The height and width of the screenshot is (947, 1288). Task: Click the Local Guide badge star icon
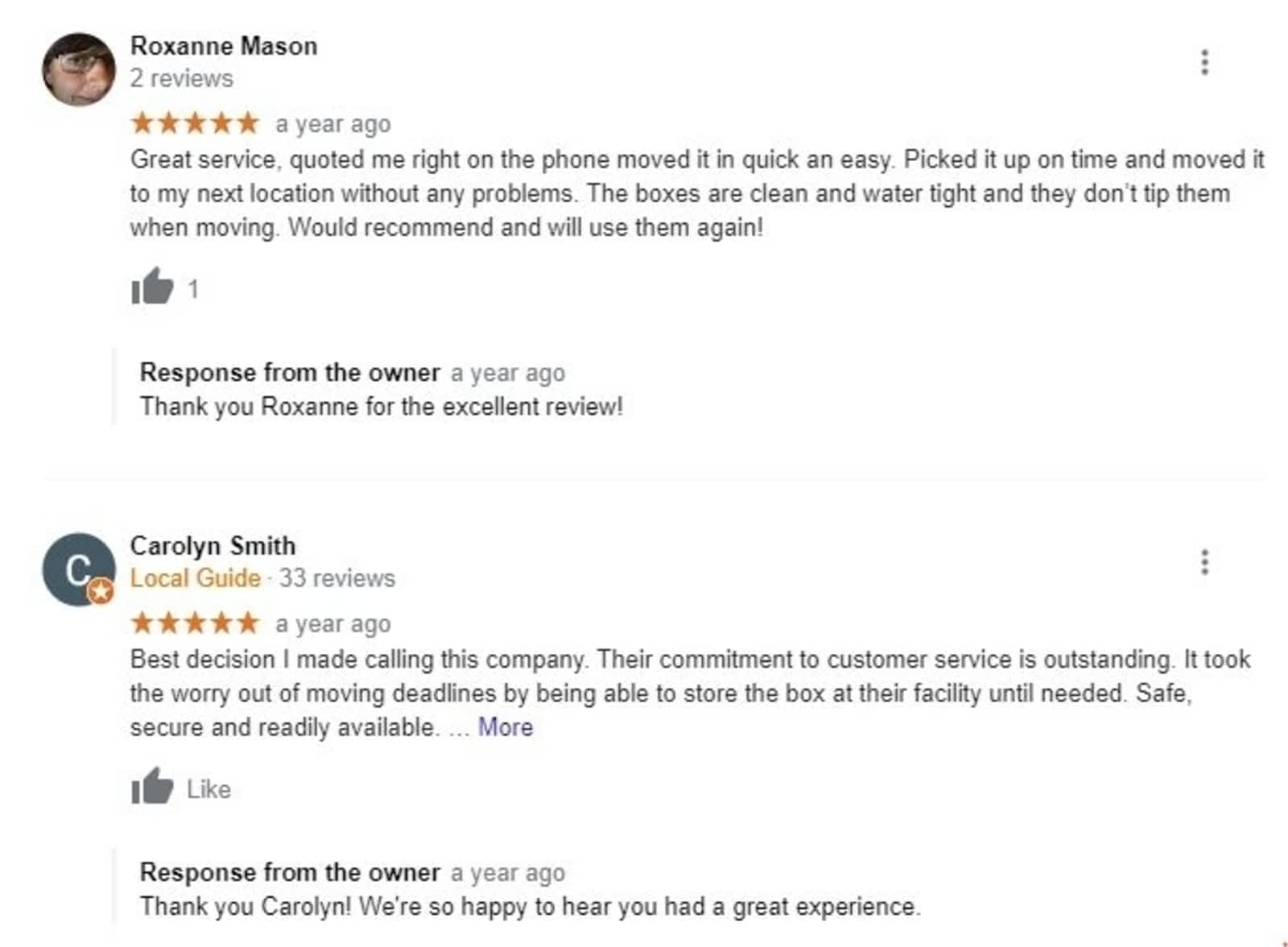[101, 592]
